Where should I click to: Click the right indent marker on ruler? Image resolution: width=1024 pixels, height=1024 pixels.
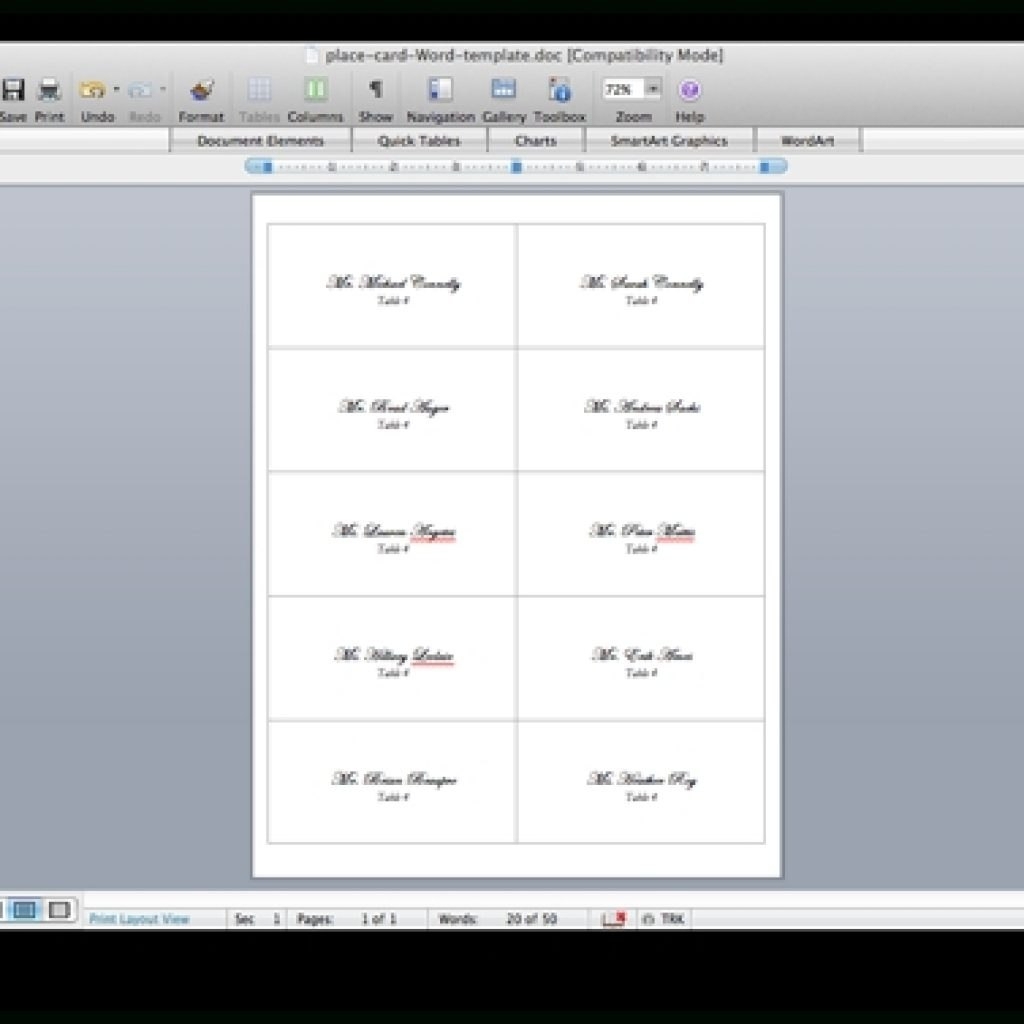[766, 166]
